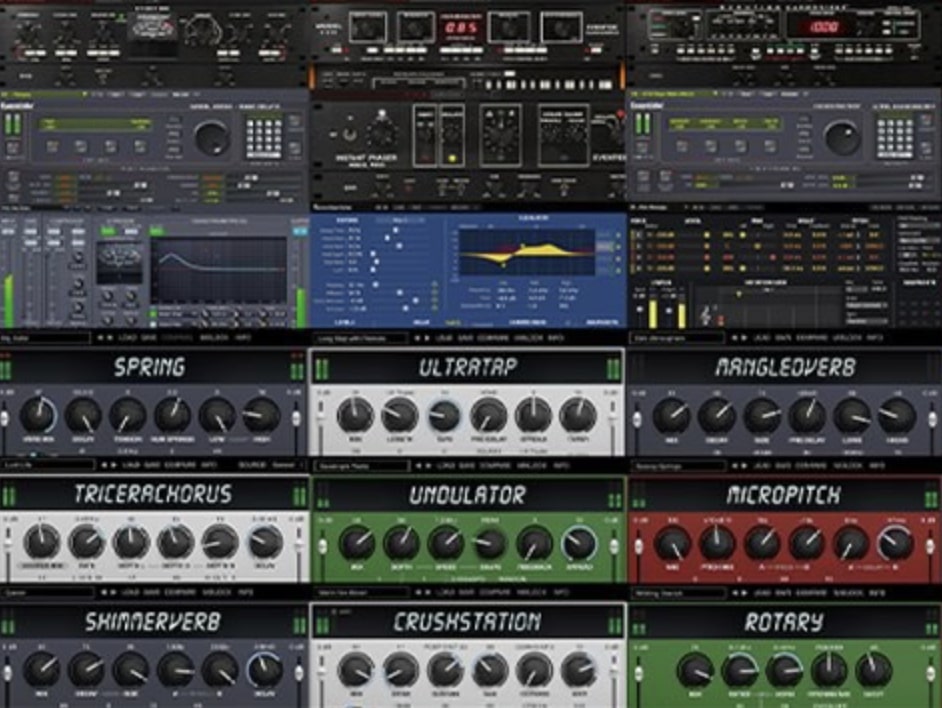Open the preset name field above MangledVerb
The height and width of the screenshot is (708, 942).
tap(677, 339)
